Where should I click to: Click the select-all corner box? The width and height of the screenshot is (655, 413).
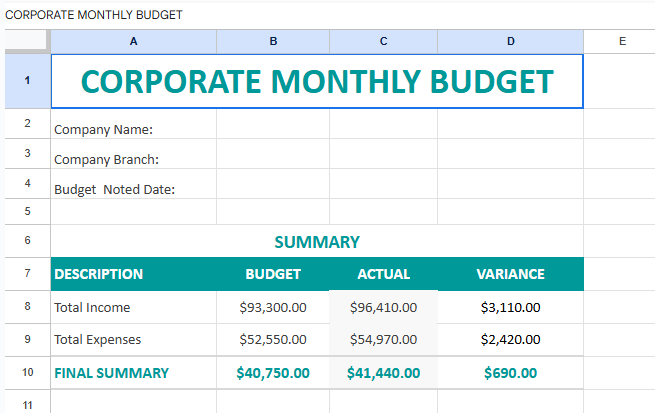pyautogui.click(x=25, y=41)
